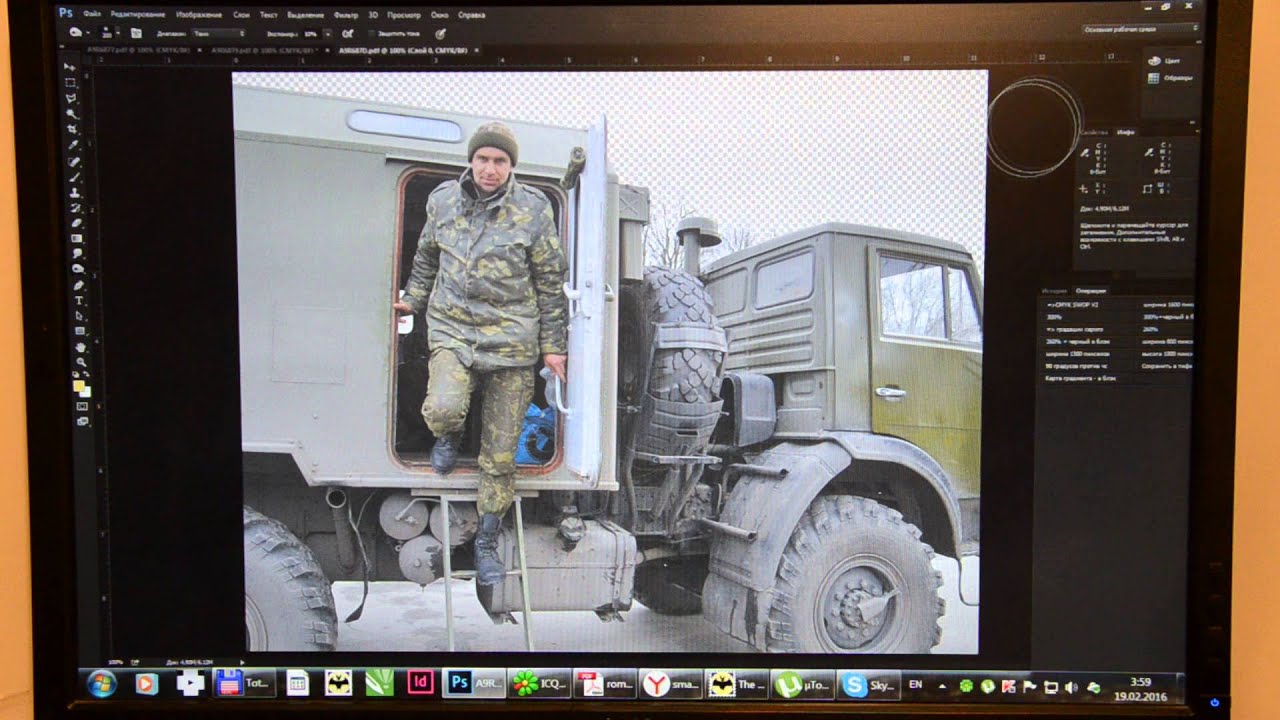Swap foreground and background colors
The width and height of the screenshot is (1280, 720).
pos(85,373)
